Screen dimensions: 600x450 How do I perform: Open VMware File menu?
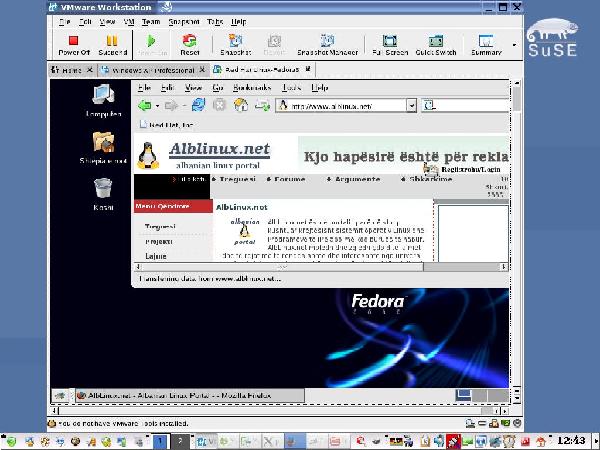(64, 22)
